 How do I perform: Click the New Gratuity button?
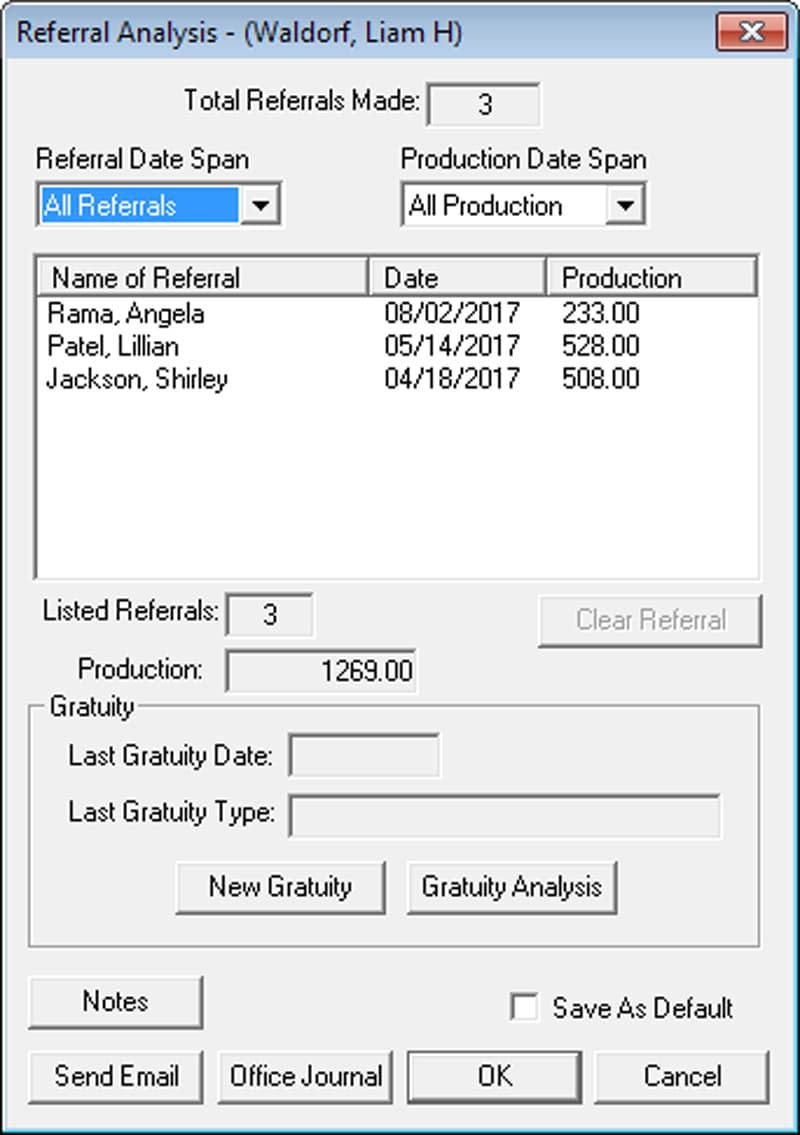pyautogui.click(x=280, y=887)
